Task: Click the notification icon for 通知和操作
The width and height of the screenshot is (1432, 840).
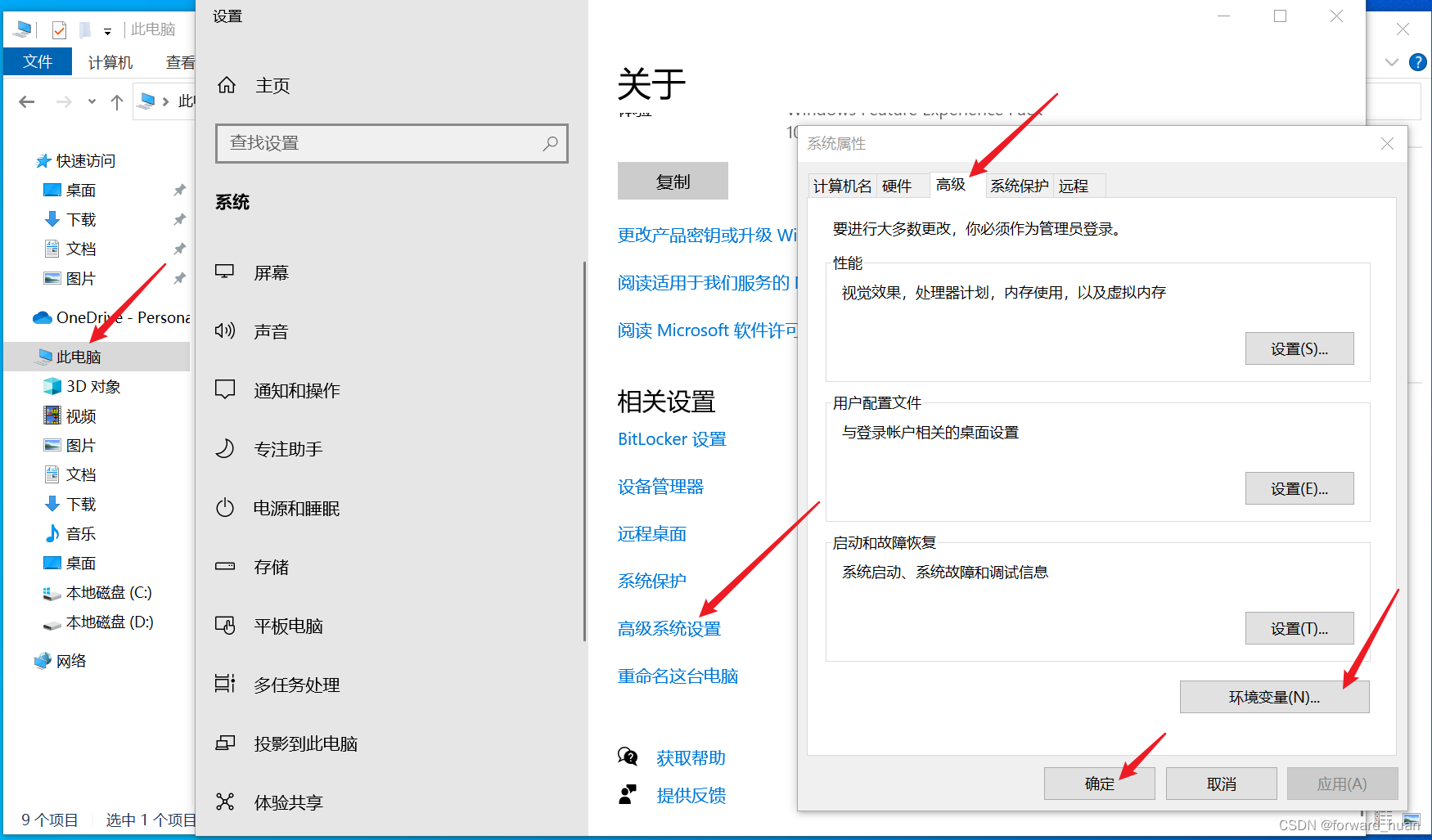Action: tap(225, 389)
